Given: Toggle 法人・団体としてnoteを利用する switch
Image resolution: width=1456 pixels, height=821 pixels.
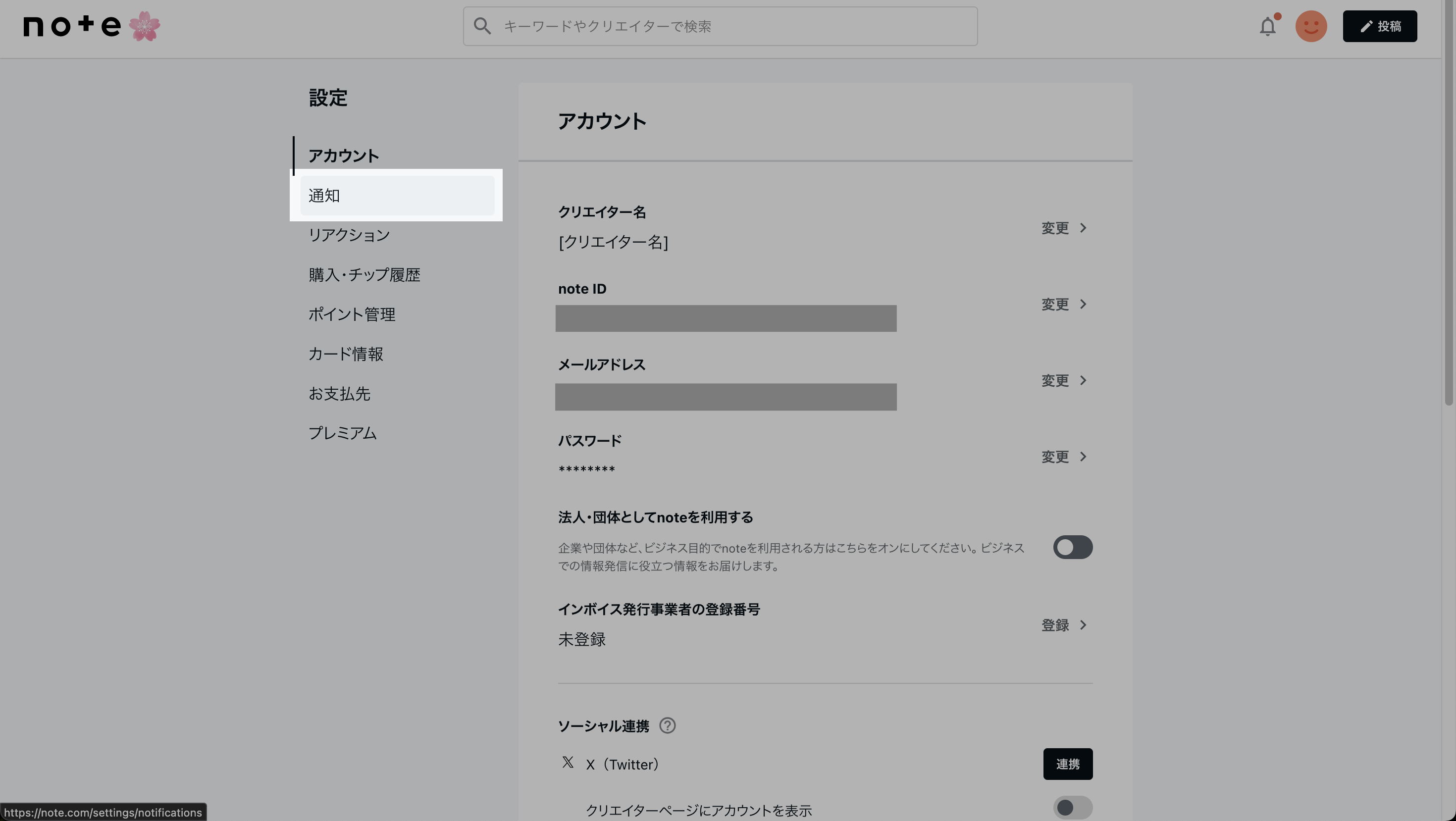Looking at the screenshot, I should pyautogui.click(x=1073, y=547).
